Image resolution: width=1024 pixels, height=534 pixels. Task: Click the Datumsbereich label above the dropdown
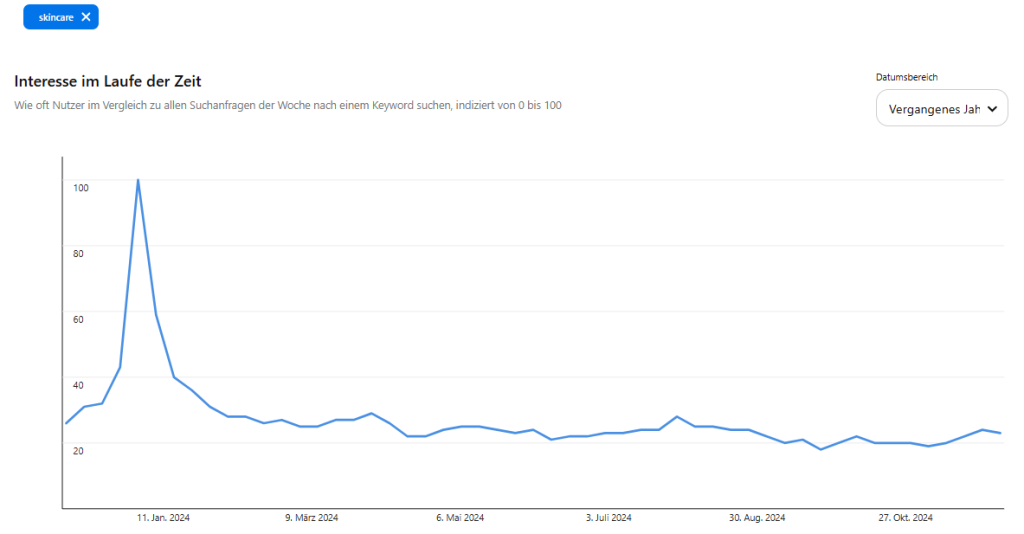[x=907, y=77]
